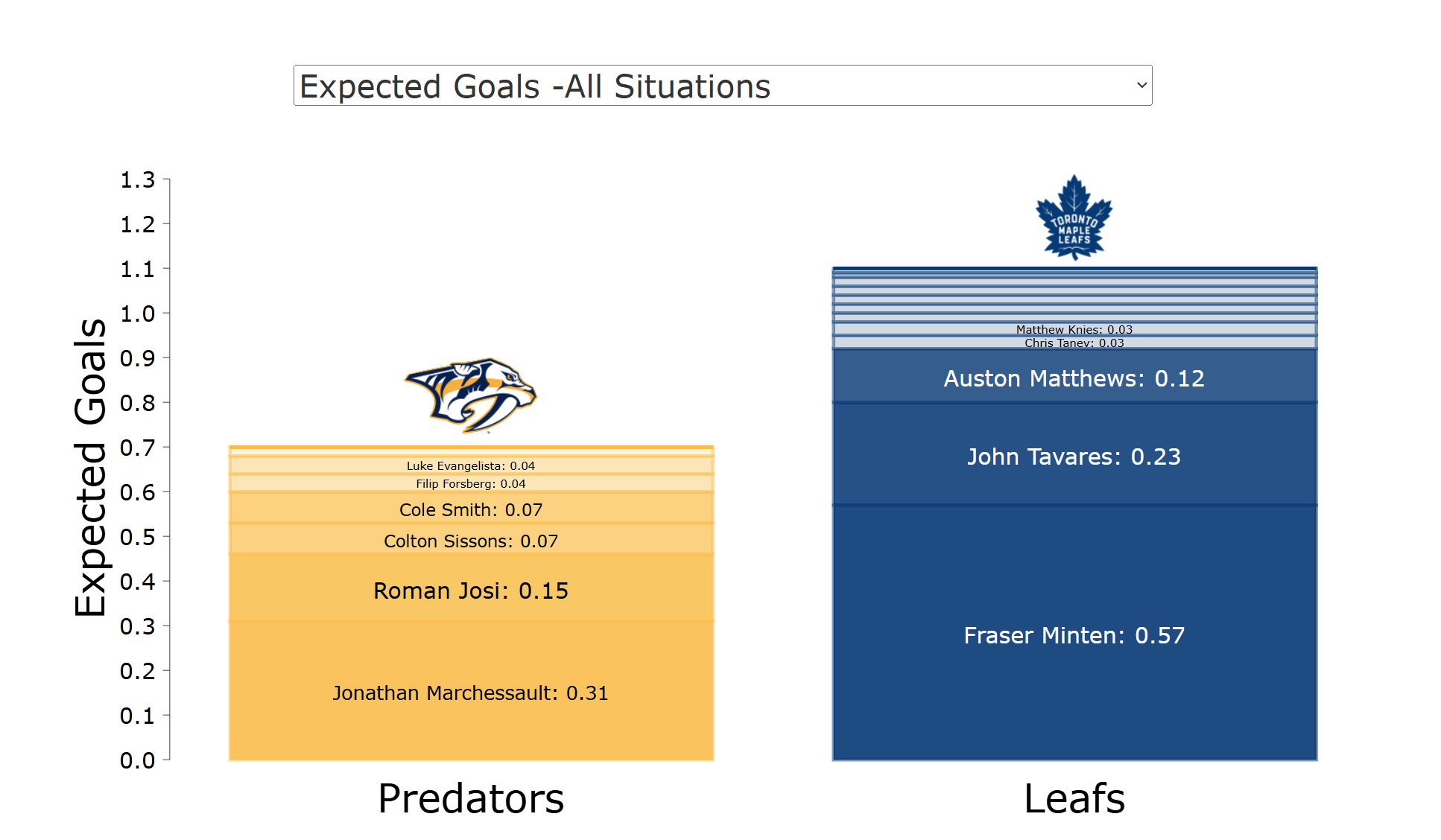Open the Expected Goals situations dropdown
Viewport: 1441px width, 840px height.
click(721, 86)
